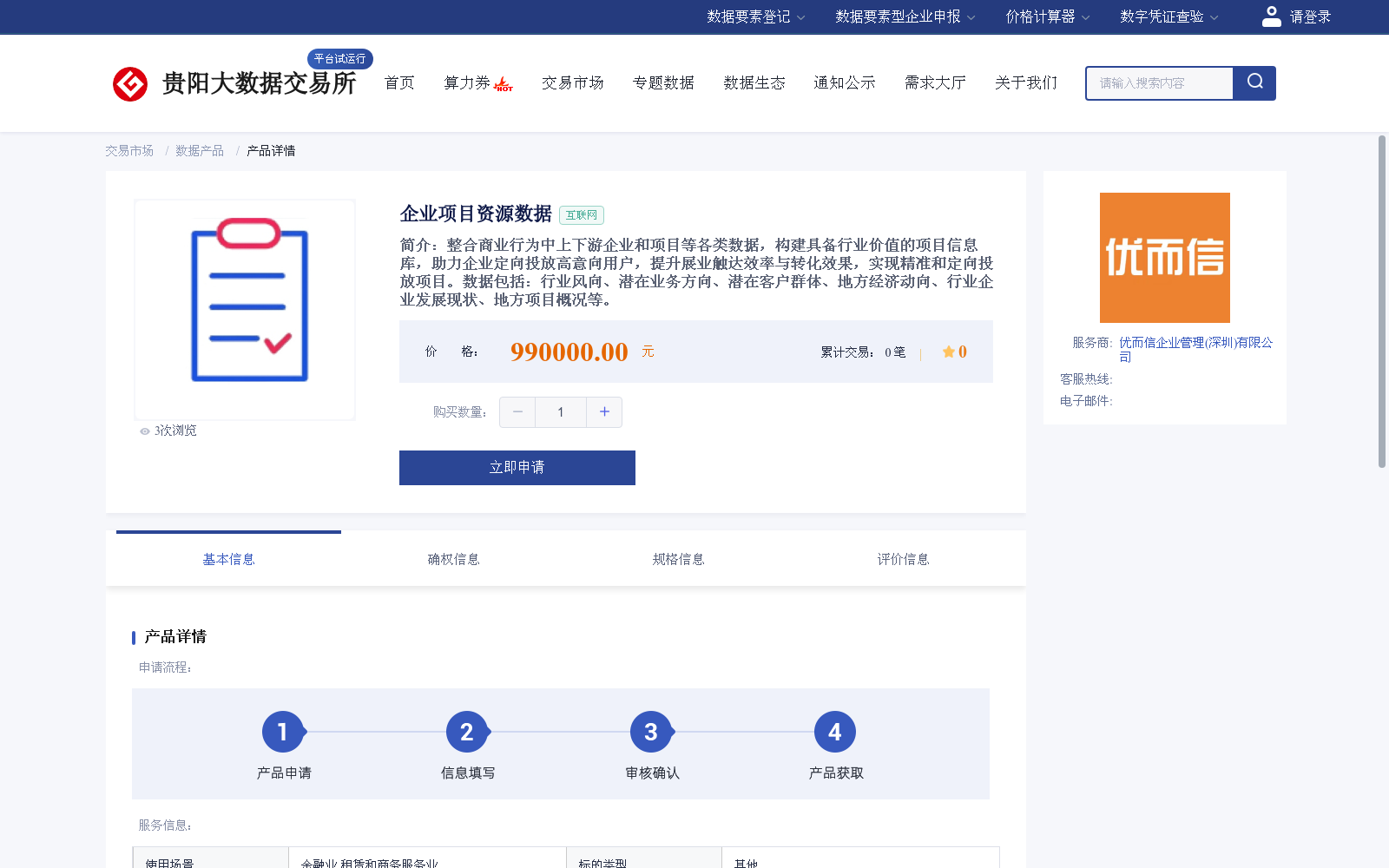Expand the 数字凭证查验 dropdown

pyautogui.click(x=1169, y=16)
